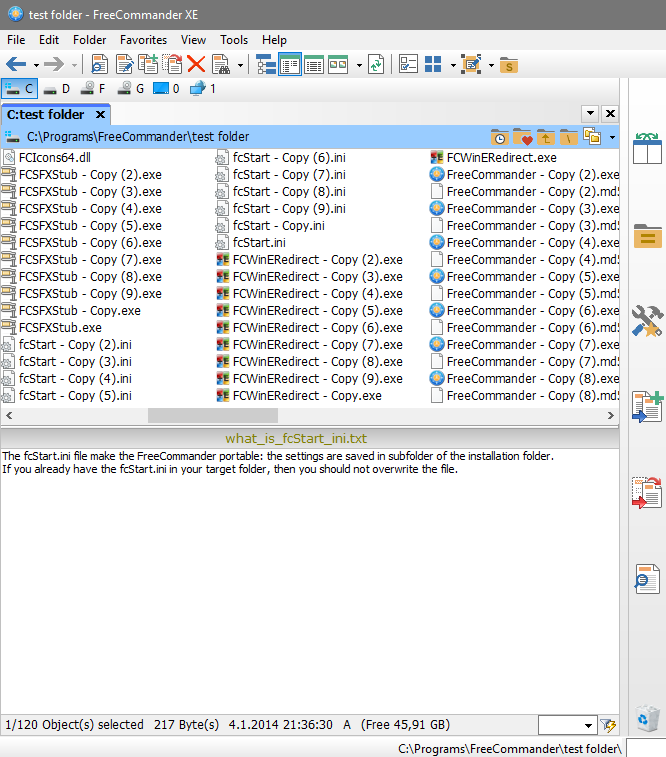Expand the view modes dropdown arrow

pyautogui.click(x=359, y=65)
